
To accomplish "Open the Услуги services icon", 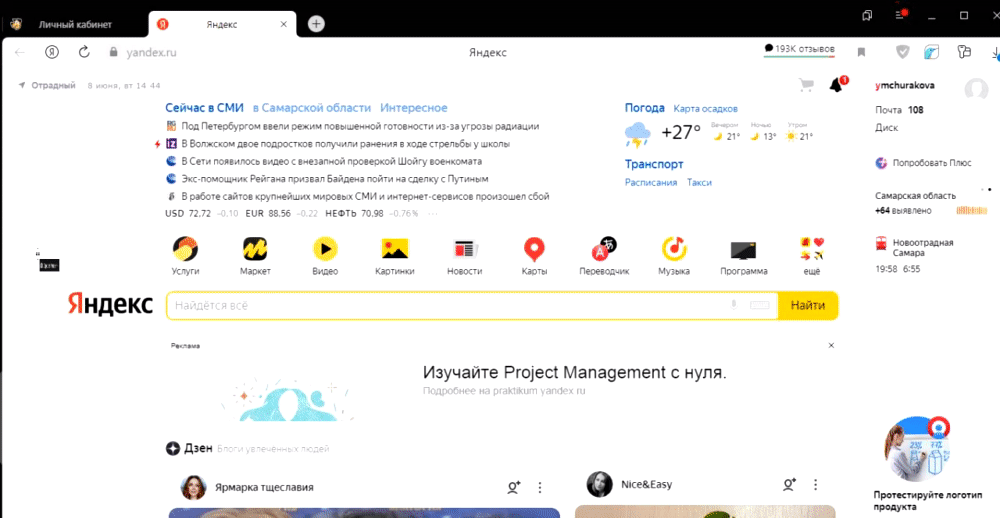I will 185,249.
